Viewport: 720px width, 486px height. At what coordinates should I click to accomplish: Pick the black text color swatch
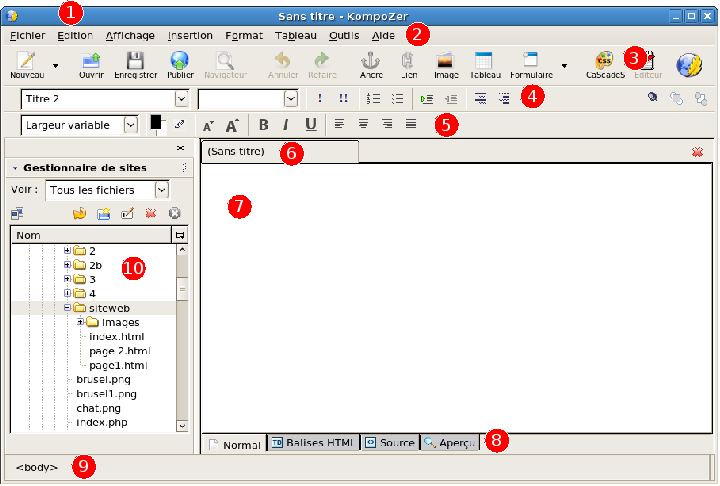[156, 123]
